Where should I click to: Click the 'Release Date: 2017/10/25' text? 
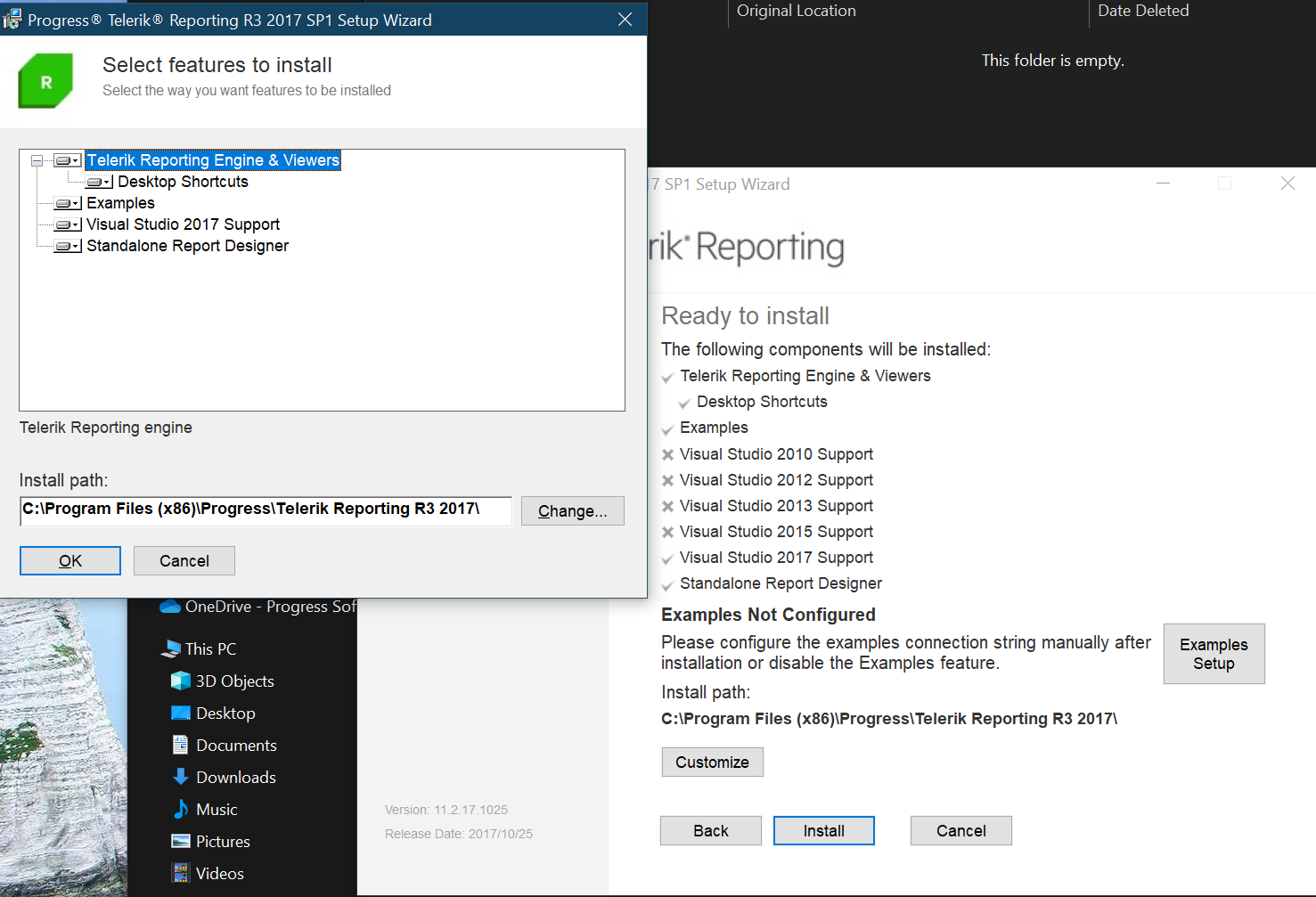pyautogui.click(x=459, y=834)
